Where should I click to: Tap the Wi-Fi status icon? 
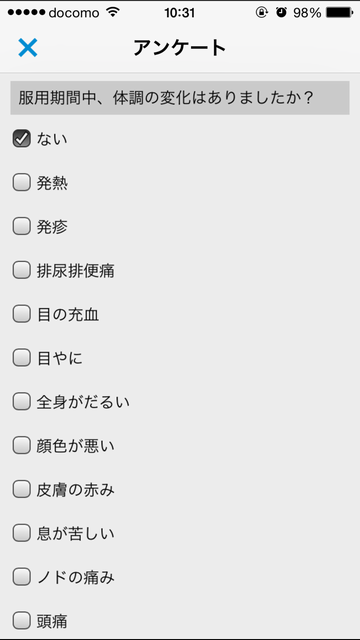112,13
